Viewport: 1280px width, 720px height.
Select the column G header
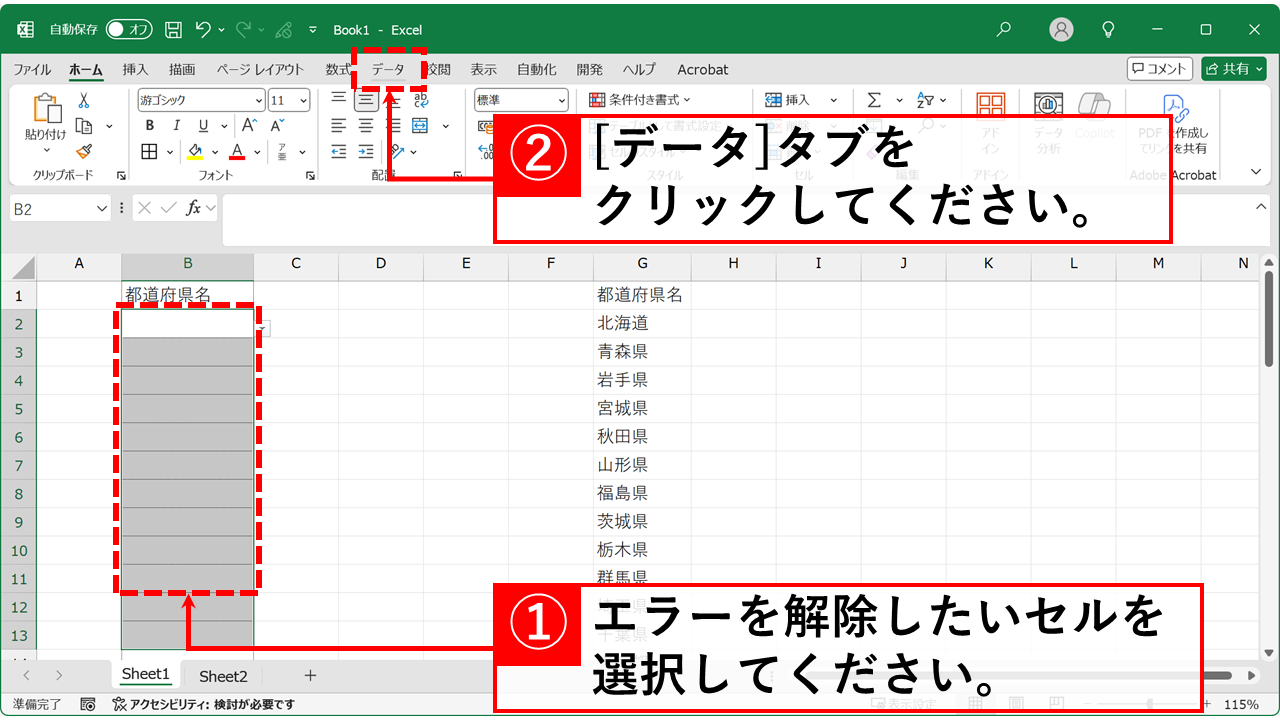coord(642,263)
